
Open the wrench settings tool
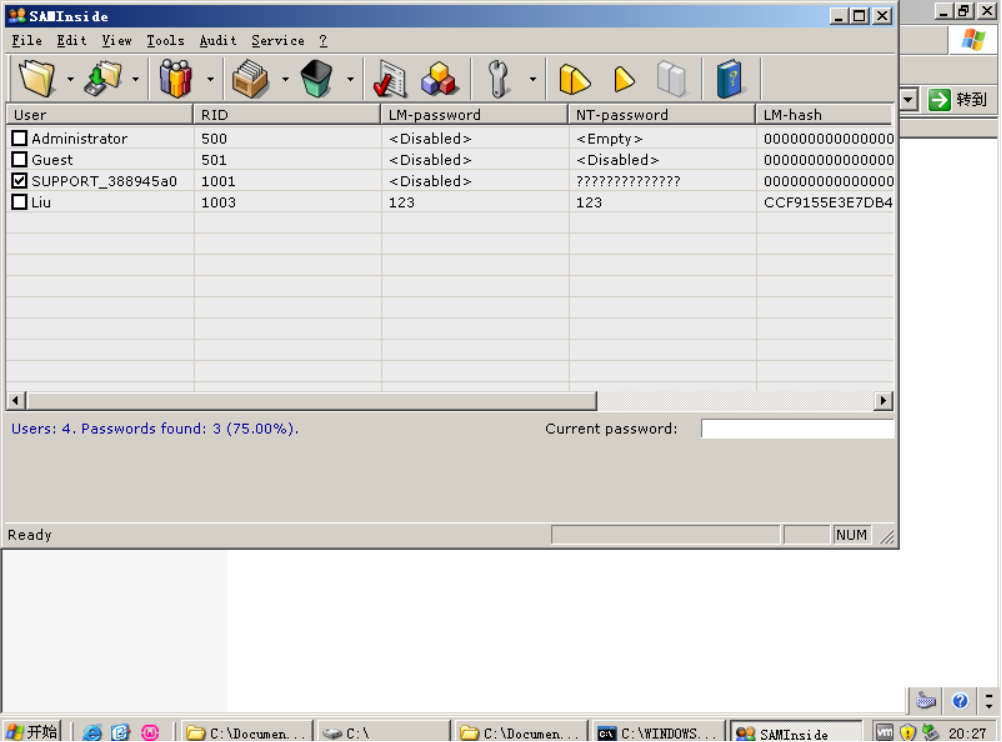pos(498,79)
